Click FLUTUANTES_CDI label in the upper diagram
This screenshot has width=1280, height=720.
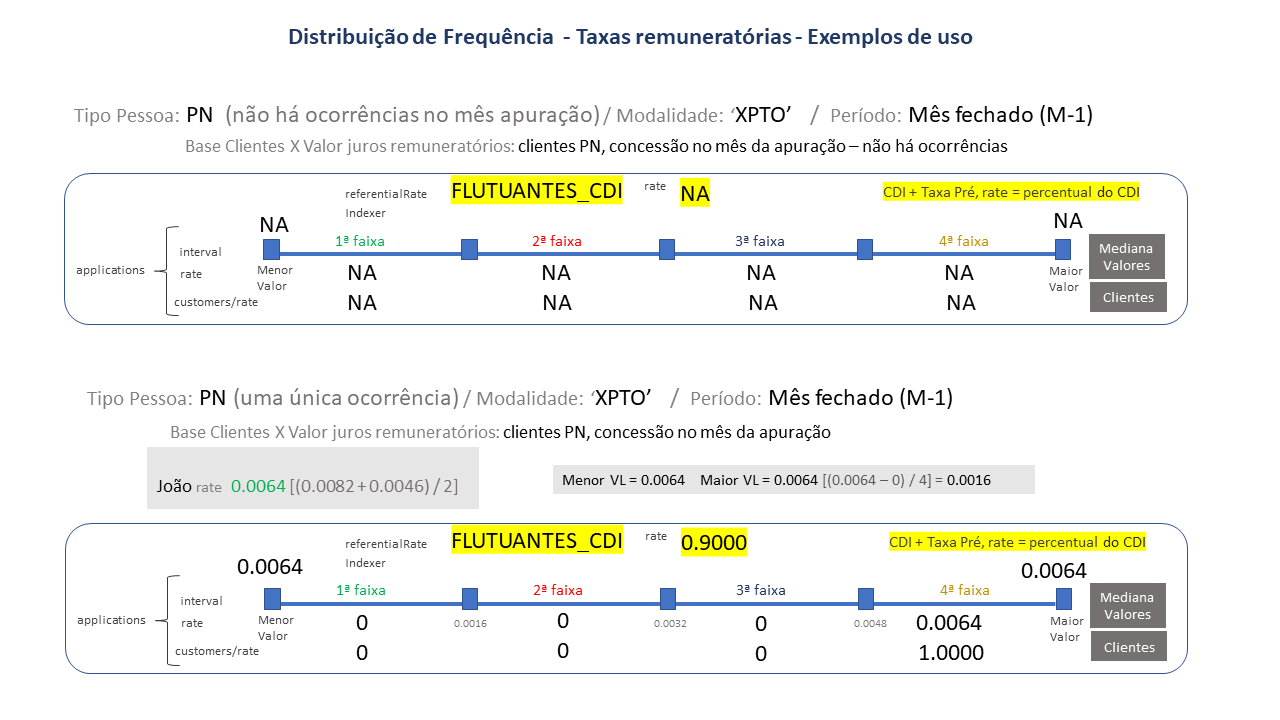click(537, 191)
